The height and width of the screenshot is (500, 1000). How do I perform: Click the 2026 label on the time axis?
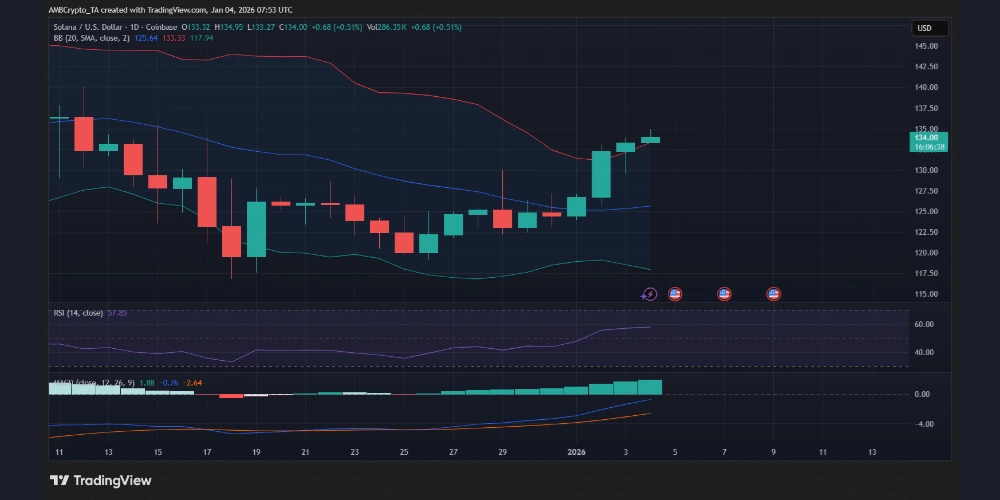[x=577, y=452]
